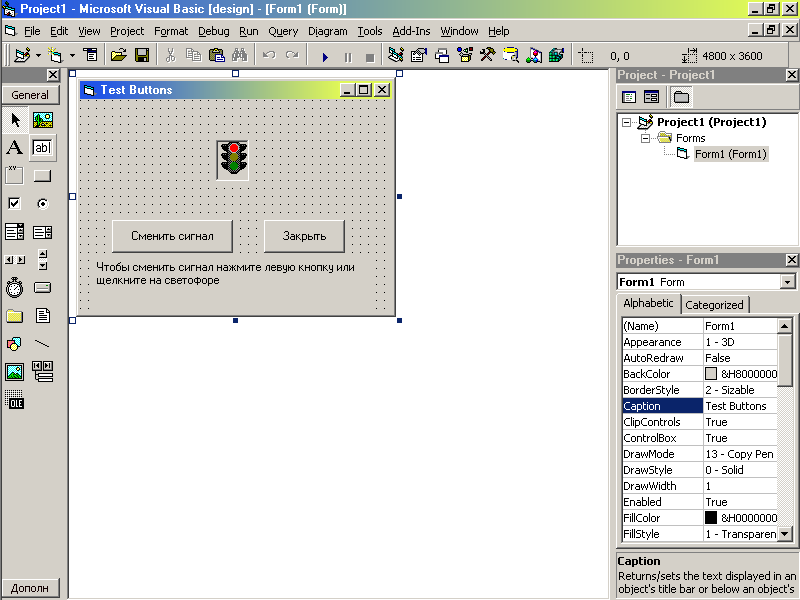The height and width of the screenshot is (600, 800).
Task: Click the traffic light image on form
Action: pos(233,160)
